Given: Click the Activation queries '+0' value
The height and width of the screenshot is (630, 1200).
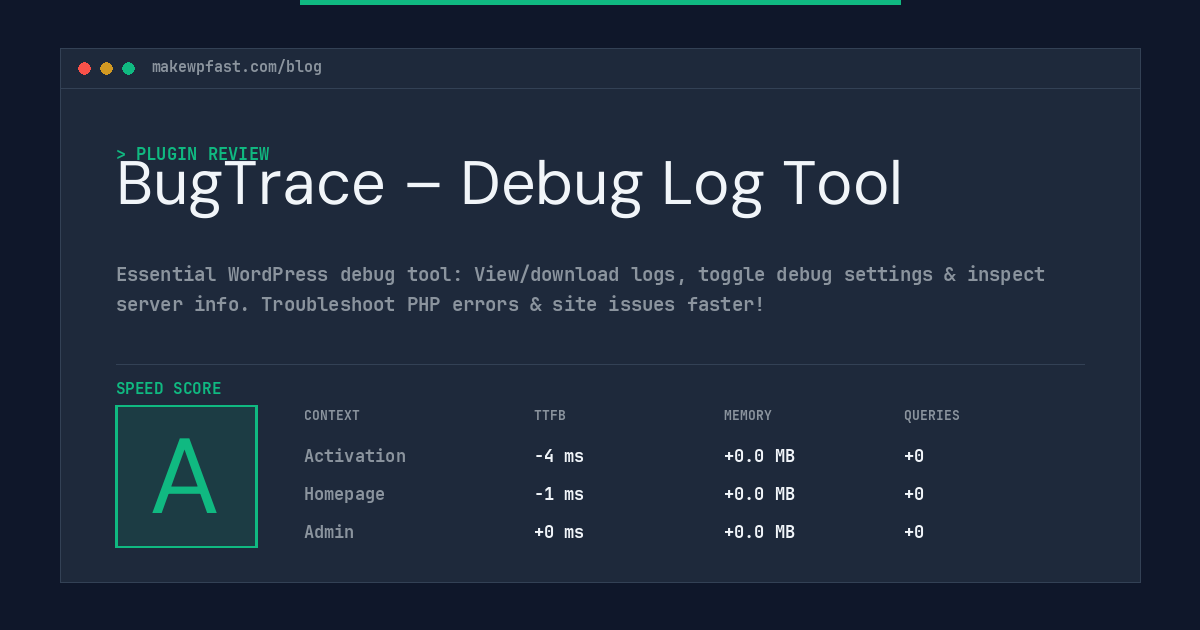Looking at the screenshot, I should tap(914, 456).
